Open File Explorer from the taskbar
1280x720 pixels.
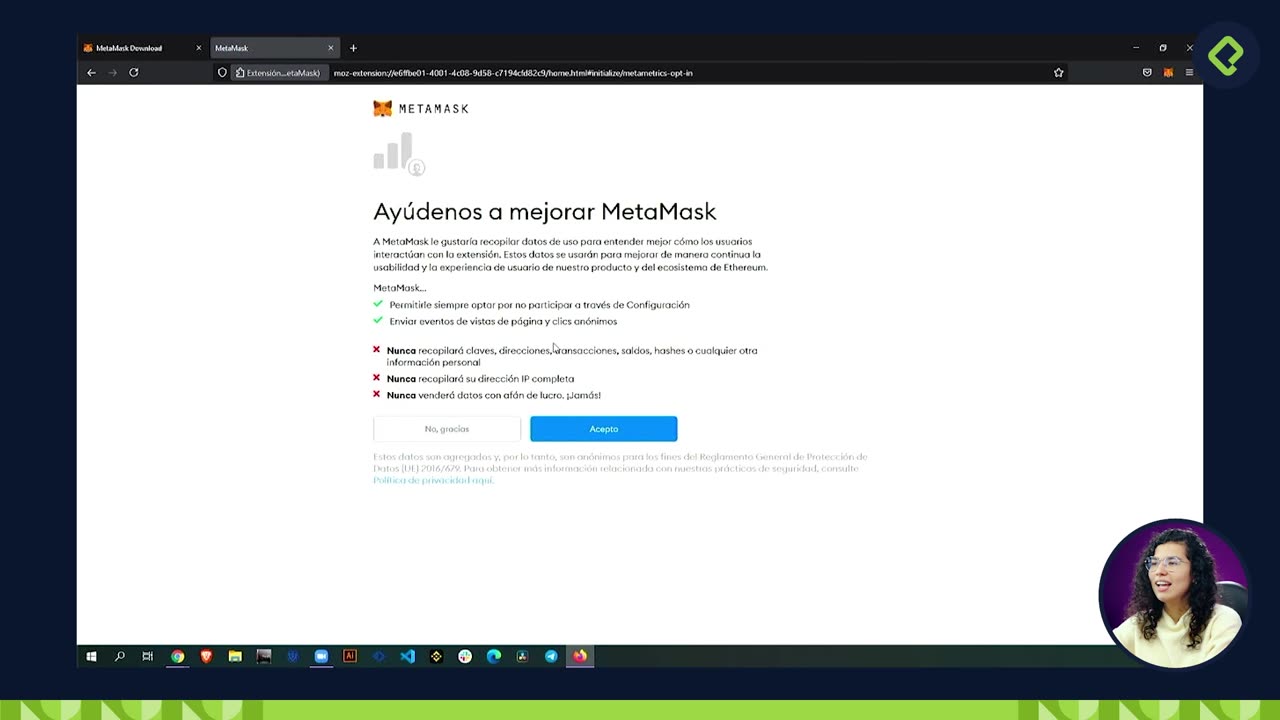pyautogui.click(x=235, y=657)
